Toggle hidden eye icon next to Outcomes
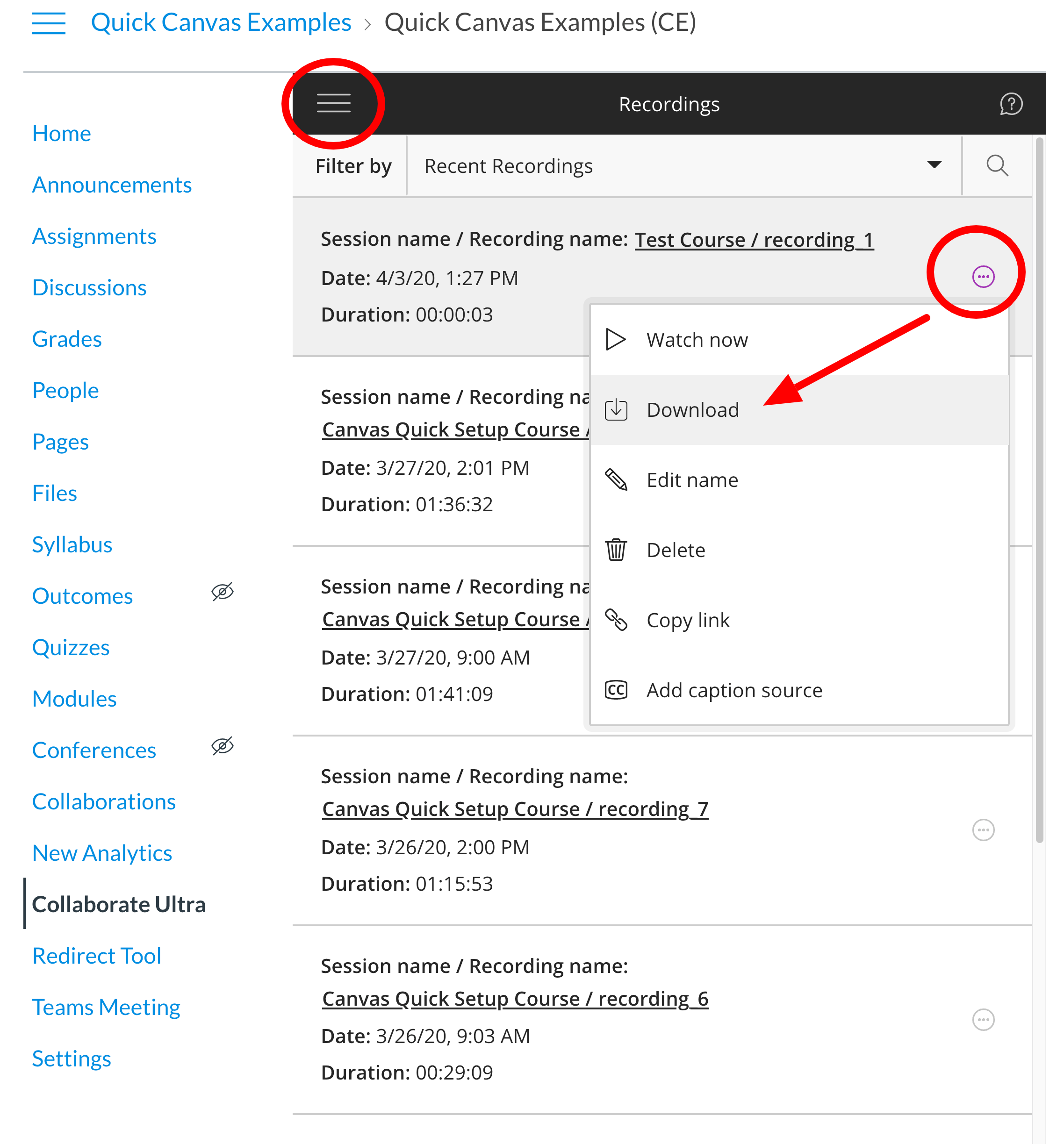The height and width of the screenshot is (1144, 1064). pos(222,592)
